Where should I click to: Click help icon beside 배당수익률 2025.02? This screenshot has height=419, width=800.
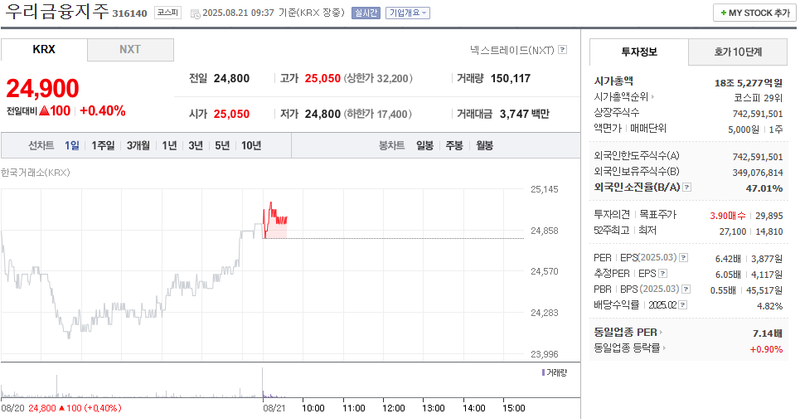[x=683, y=305]
